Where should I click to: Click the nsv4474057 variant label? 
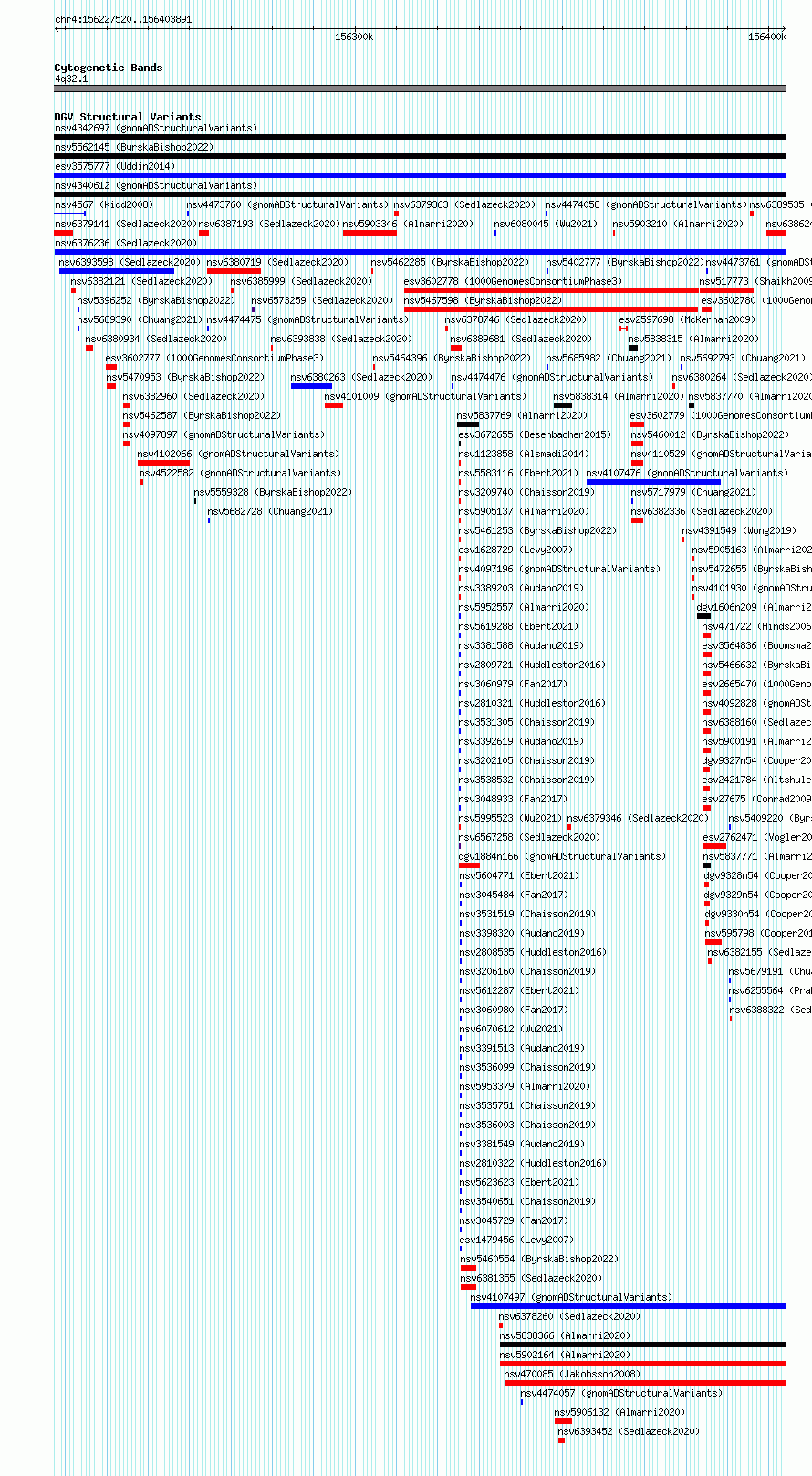click(x=621, y=1393)
